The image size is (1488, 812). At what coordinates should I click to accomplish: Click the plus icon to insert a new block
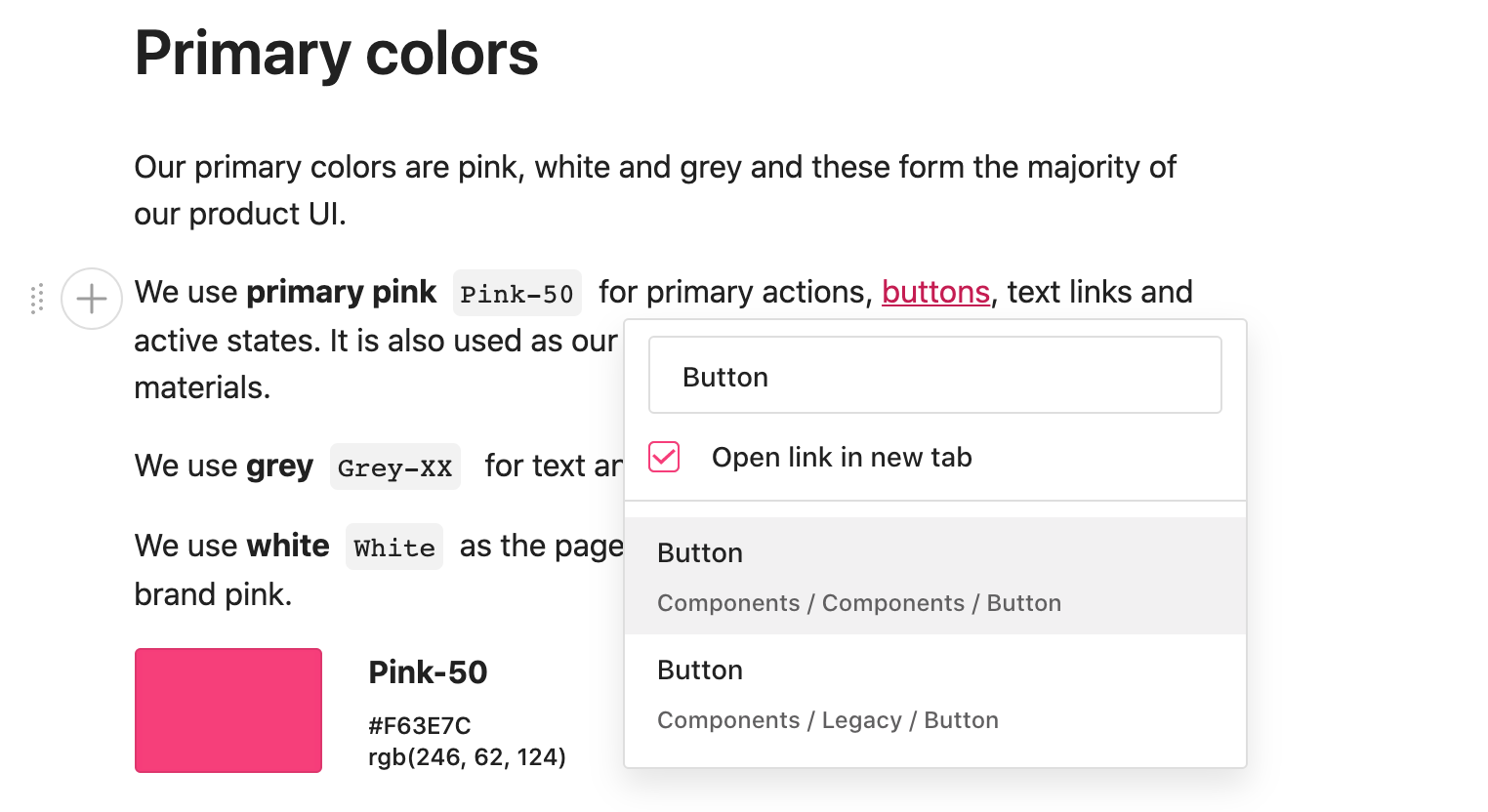click(x=91, y=299)
